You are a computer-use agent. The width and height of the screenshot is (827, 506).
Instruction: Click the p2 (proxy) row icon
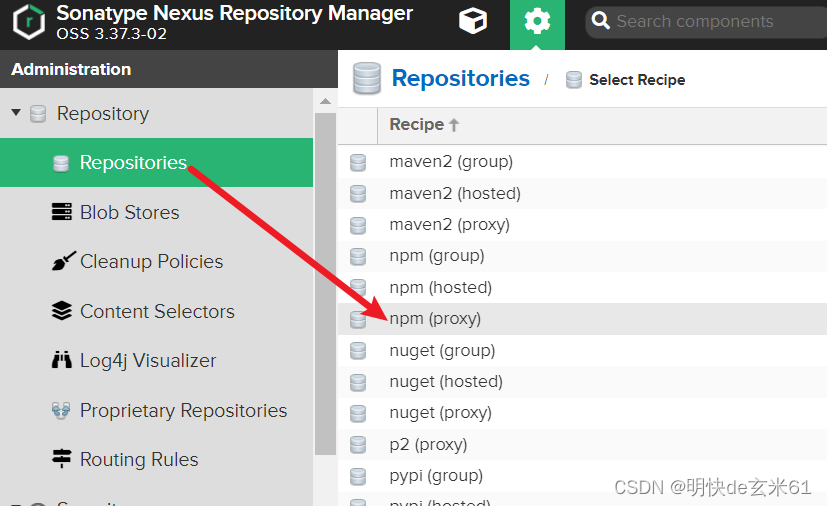pos(358,445)
